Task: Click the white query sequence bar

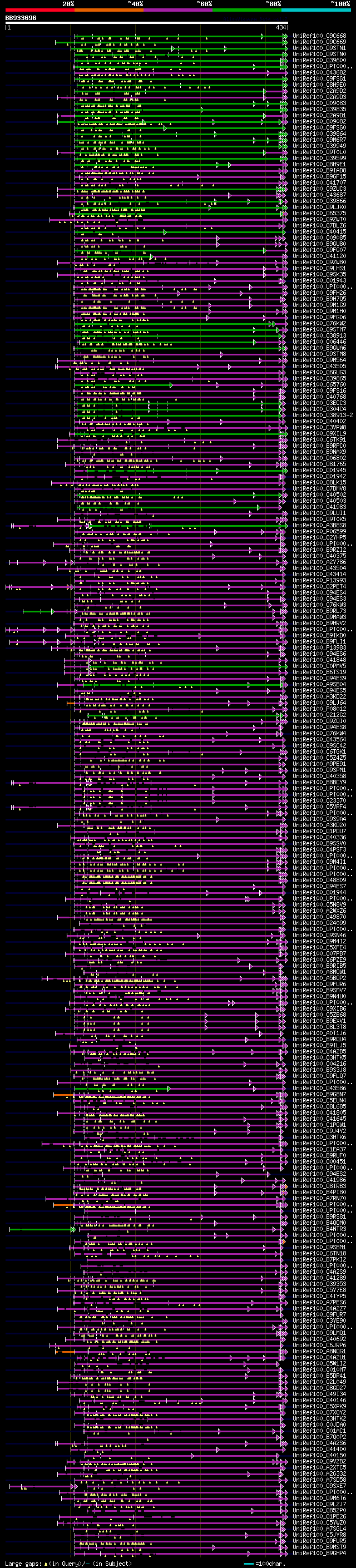Action: (x=147, y=22)
